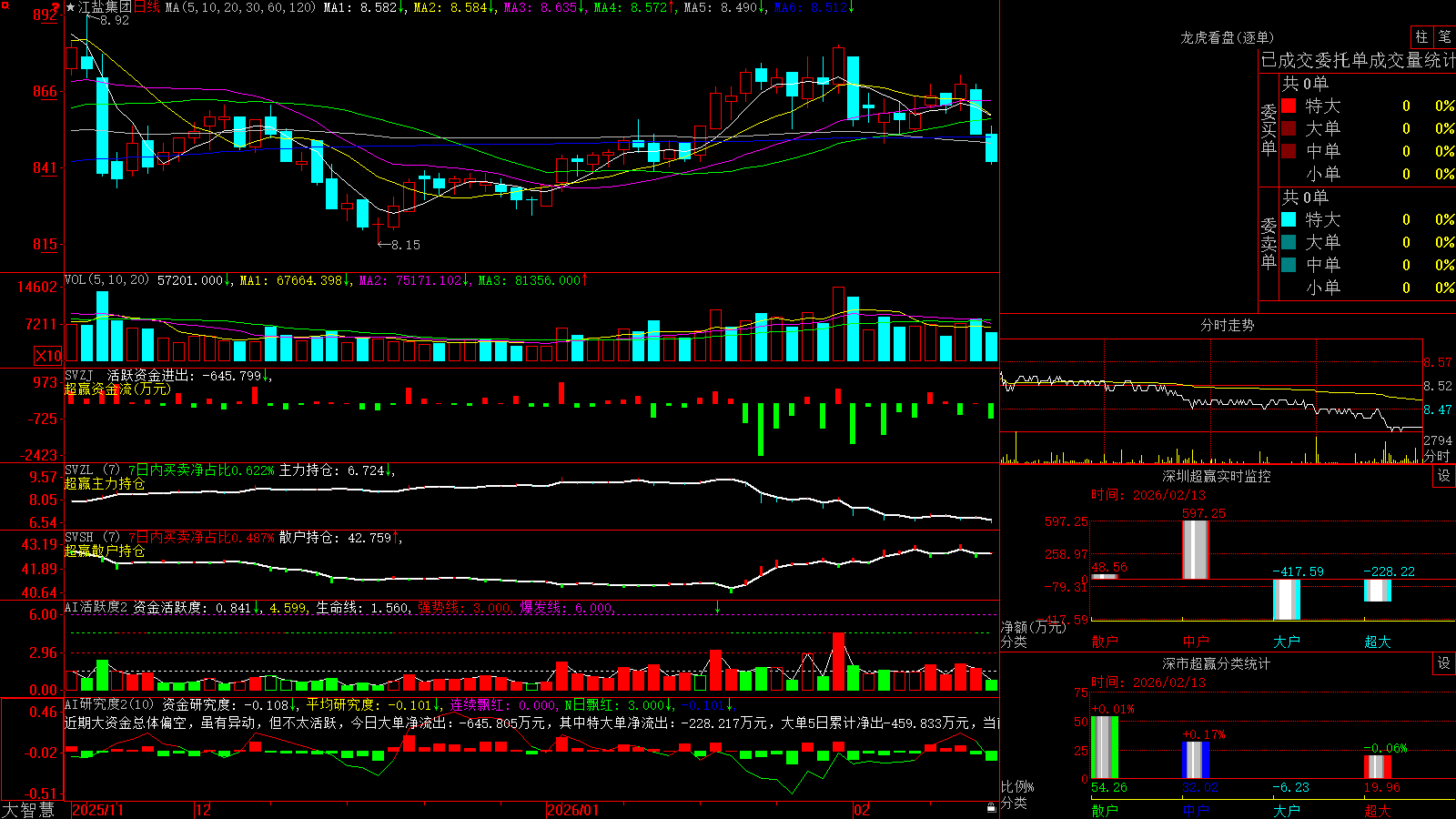Click the 48.56 散户 bar in 实时监控
Viewport: 1456px width, 819px height.
[x=1105, y=576]
